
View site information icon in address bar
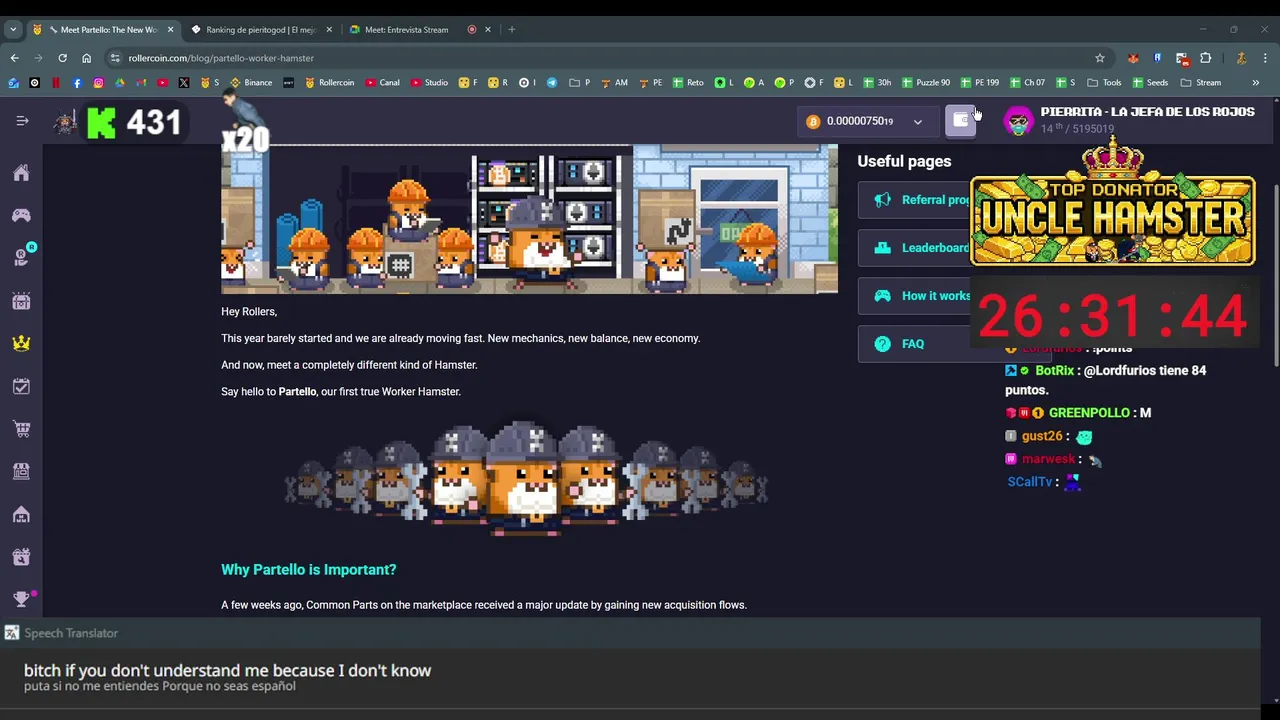pyautogui.click(x=115, y=58)
